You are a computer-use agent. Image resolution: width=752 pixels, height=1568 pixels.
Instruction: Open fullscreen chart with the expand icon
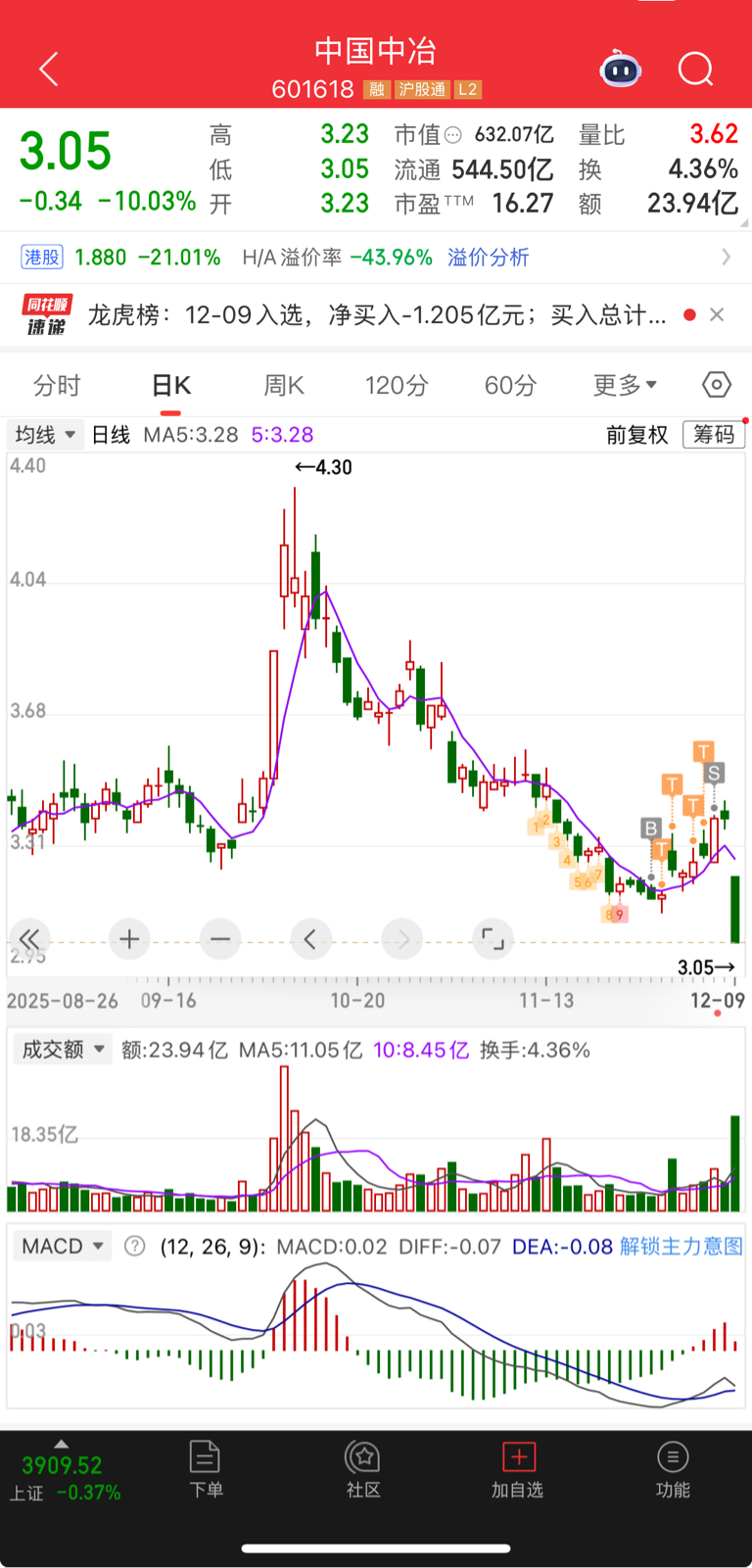click(493, 940)
